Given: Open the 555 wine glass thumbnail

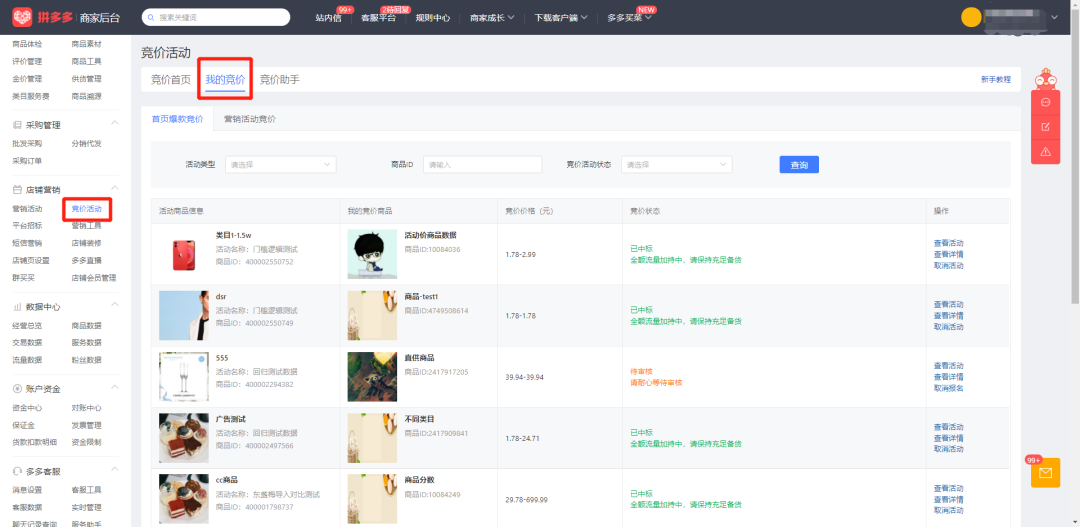Looking at the screenshot, I should (x=184, y=377).
